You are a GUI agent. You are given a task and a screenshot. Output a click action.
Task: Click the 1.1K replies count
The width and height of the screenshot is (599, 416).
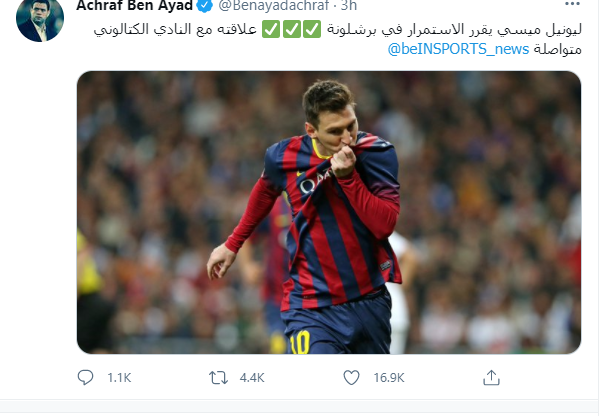point(119,378)
